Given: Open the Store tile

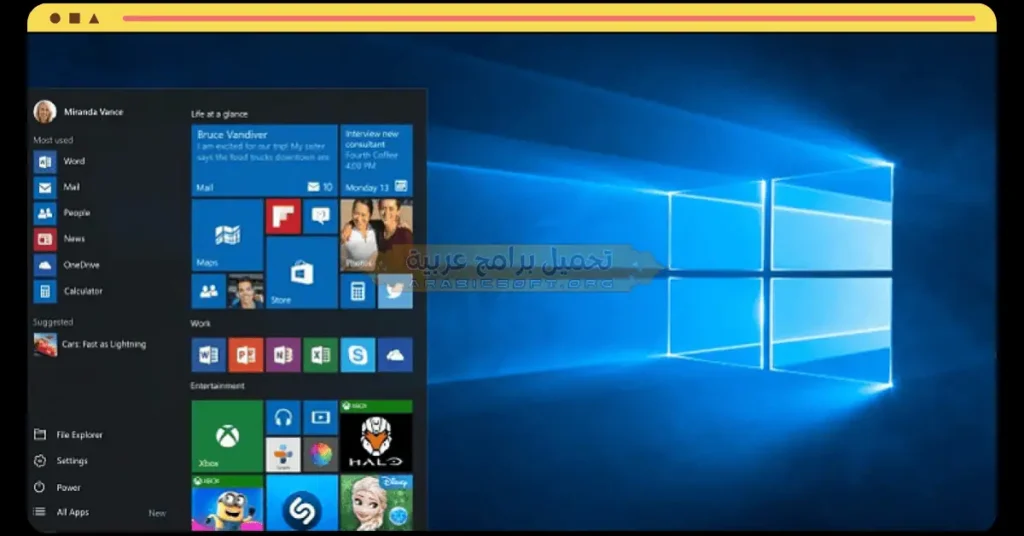Looking at the screenshot, I should 302,272.
